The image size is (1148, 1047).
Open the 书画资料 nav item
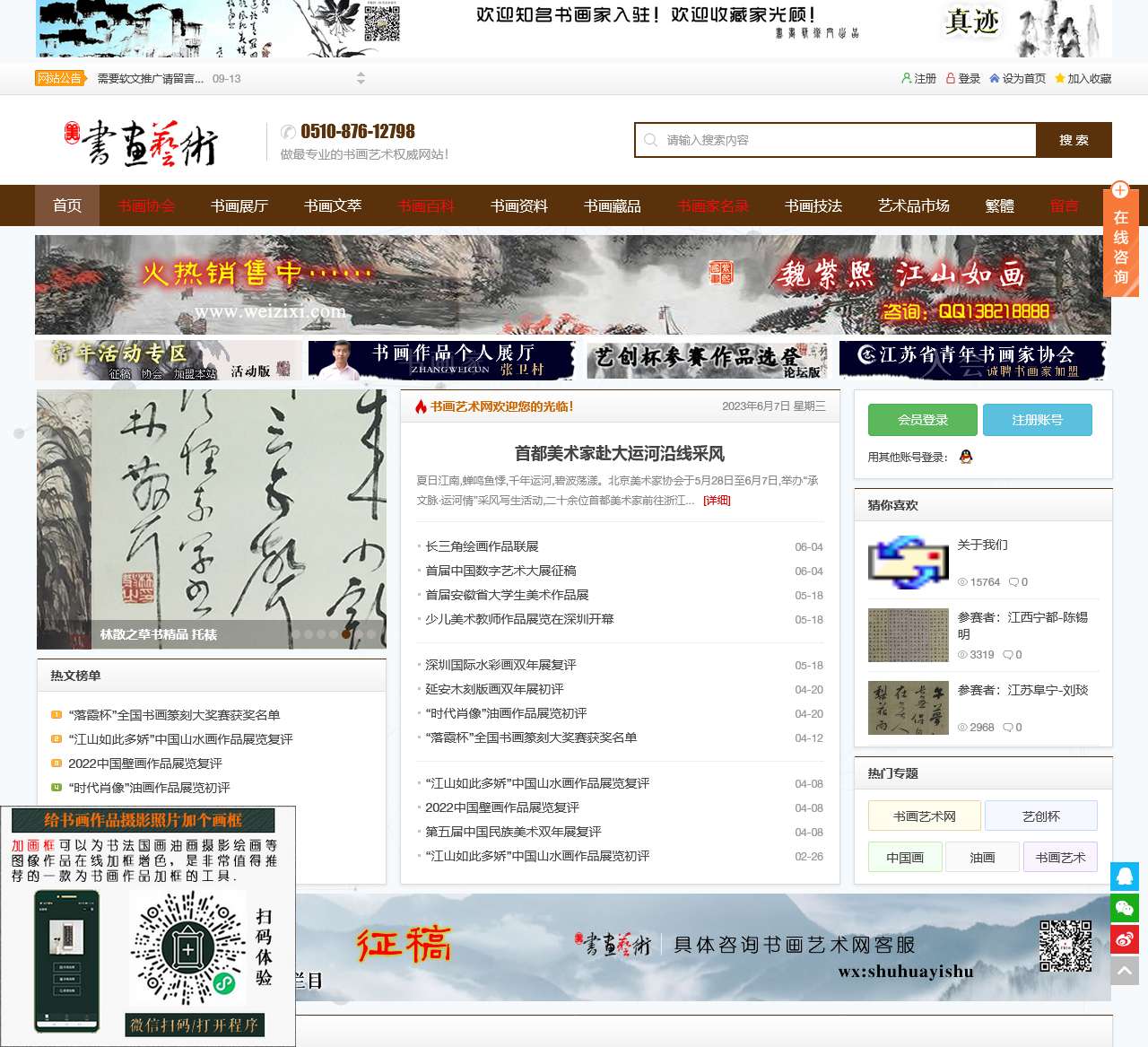click(519, 205)
